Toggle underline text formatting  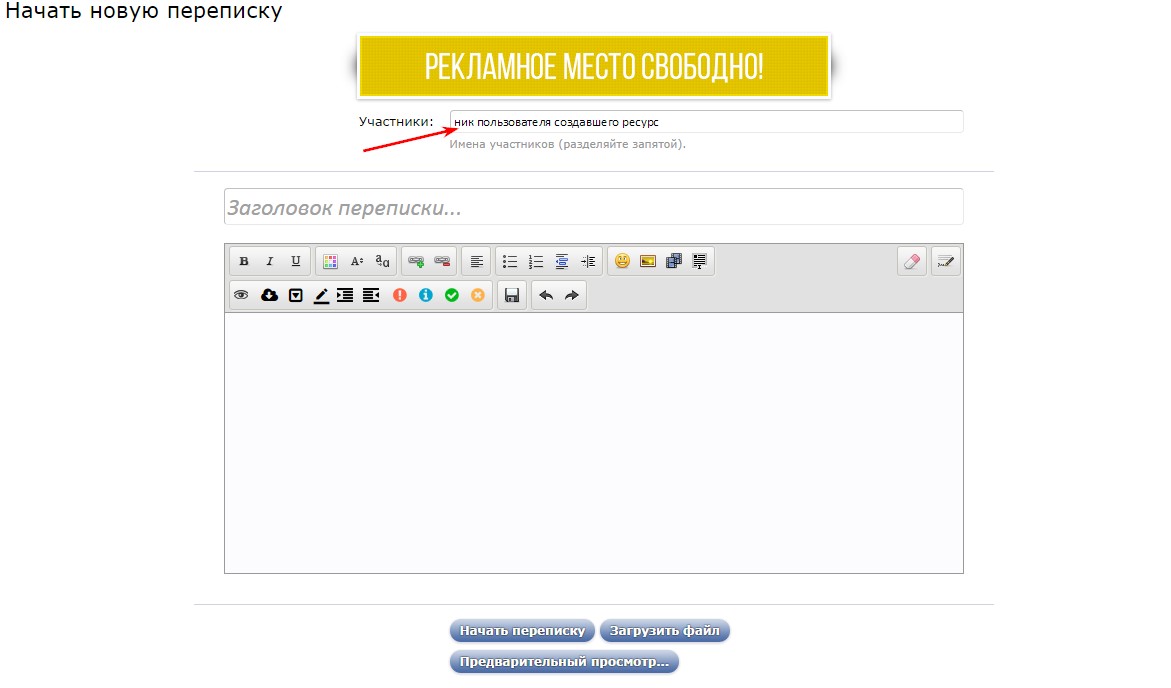click(295, 262)
